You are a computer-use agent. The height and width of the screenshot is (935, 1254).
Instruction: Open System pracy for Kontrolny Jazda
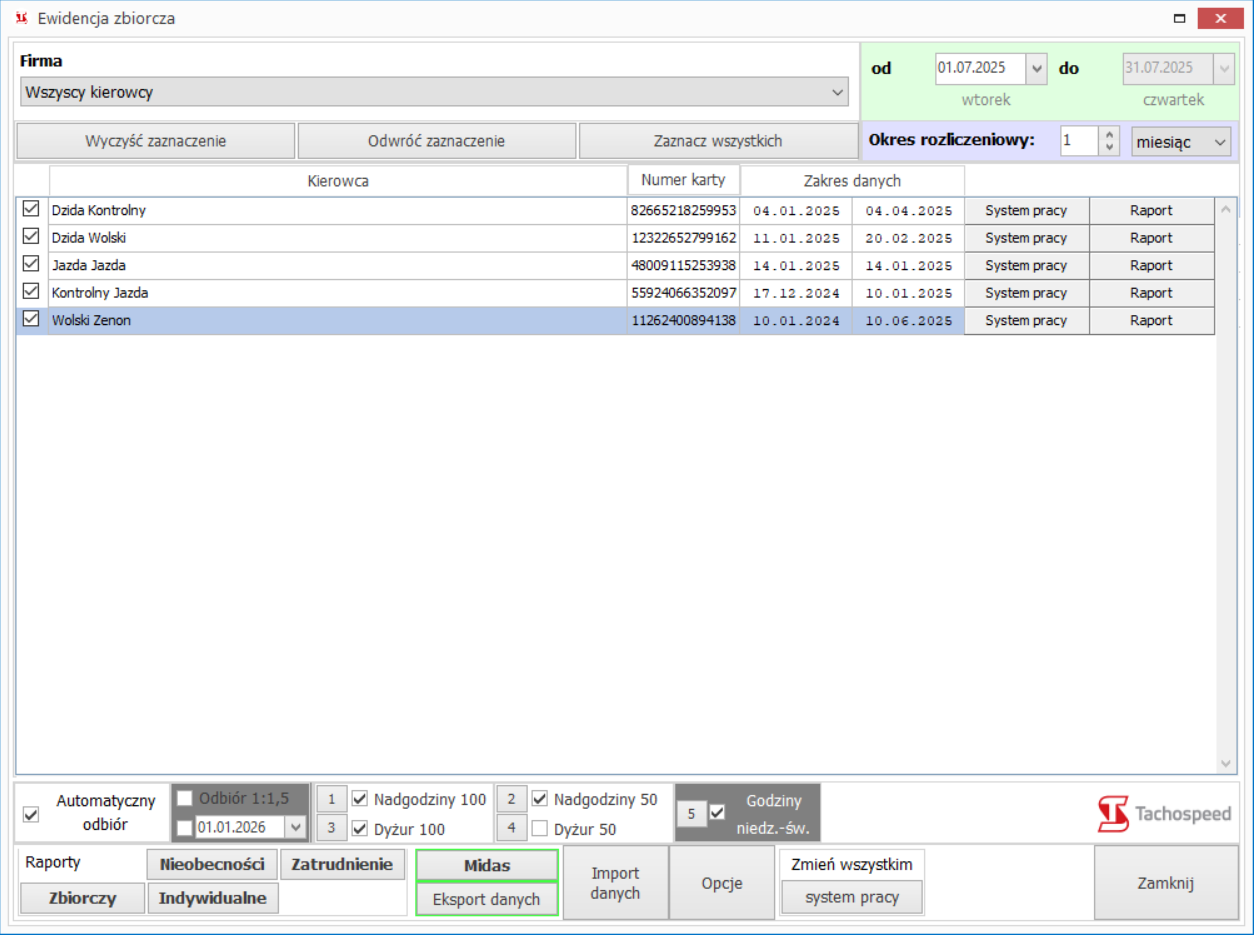point(1026,293)
